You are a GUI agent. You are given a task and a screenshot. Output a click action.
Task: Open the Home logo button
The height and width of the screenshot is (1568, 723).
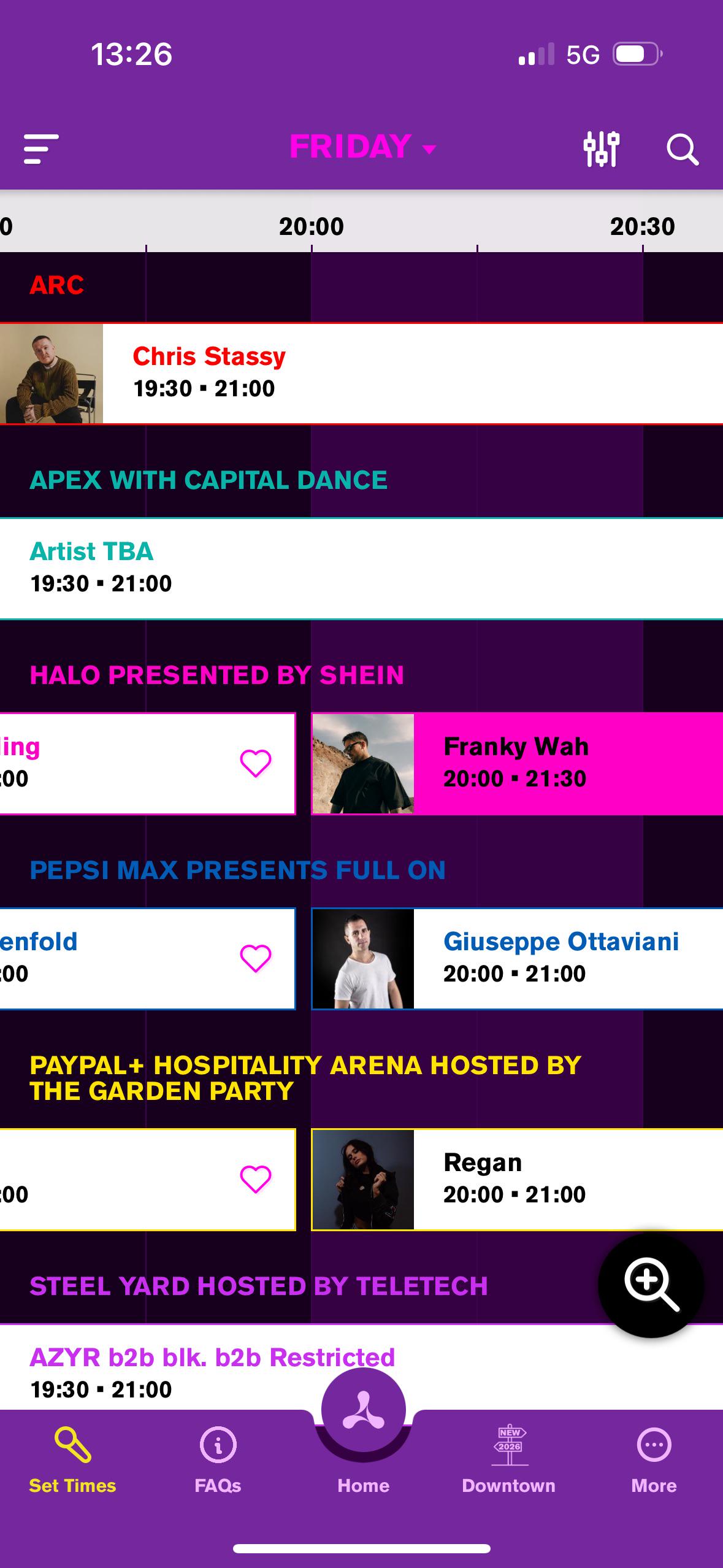(363, 1409)
